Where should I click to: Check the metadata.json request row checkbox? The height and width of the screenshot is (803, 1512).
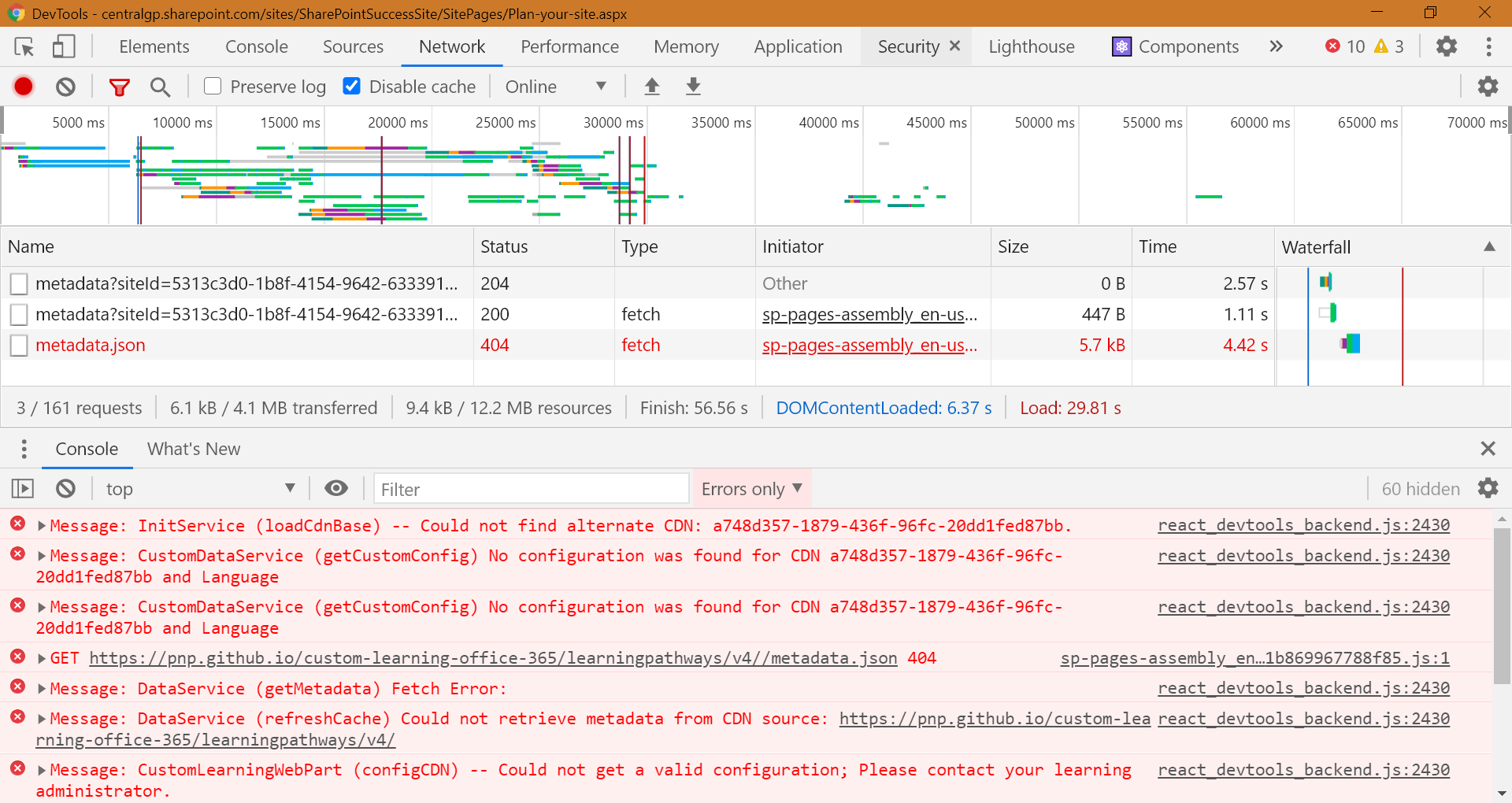(x=19, y=345)
